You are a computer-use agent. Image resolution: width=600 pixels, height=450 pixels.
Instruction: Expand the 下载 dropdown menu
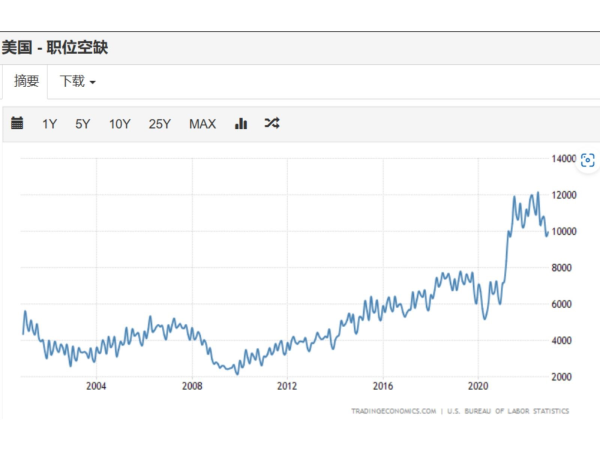(x=78, y=81)
